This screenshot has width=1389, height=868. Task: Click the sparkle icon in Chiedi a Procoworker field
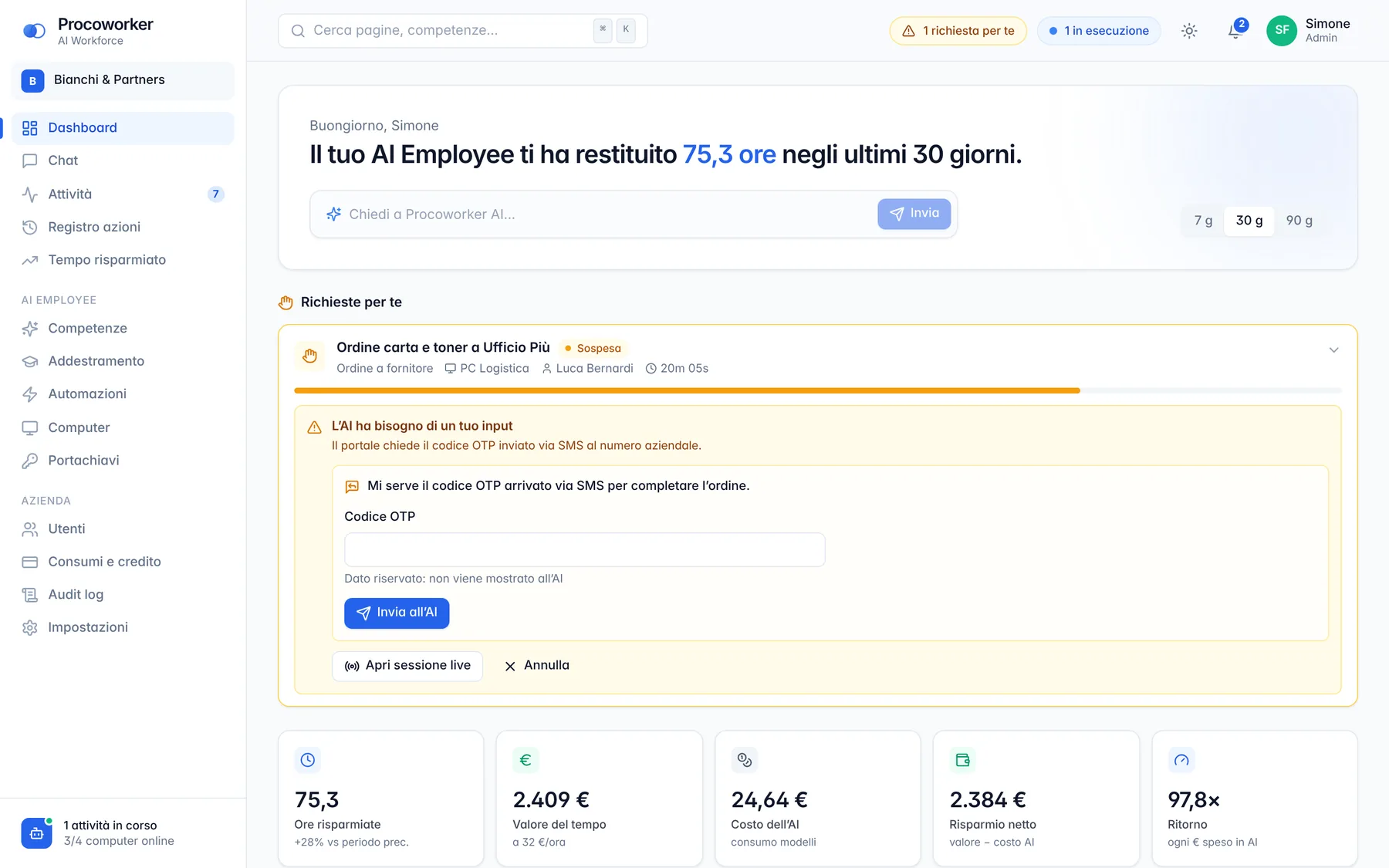click(333, 214)
